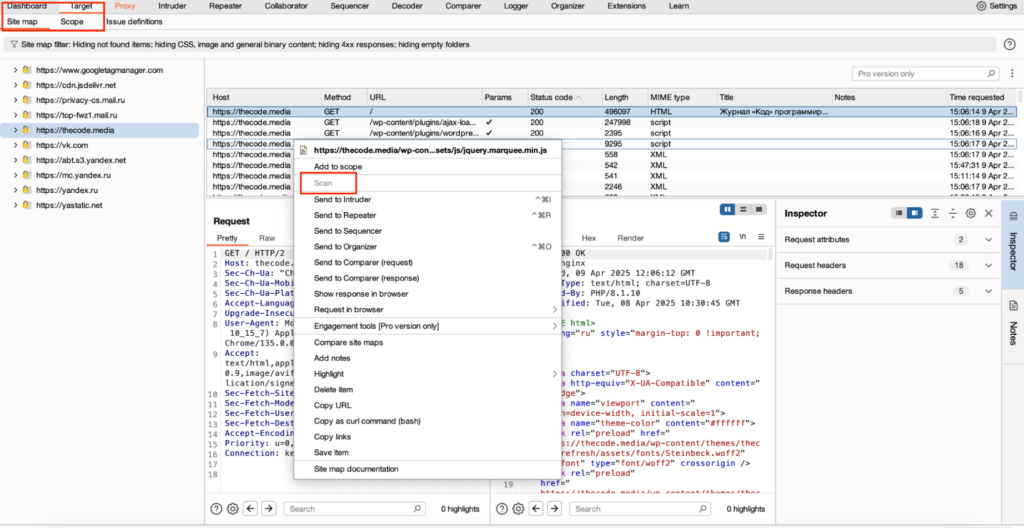Viewport: 1024px width, 528px height.
Task: Open Engagement tools submenu in context menu
Action: [428, 325]
